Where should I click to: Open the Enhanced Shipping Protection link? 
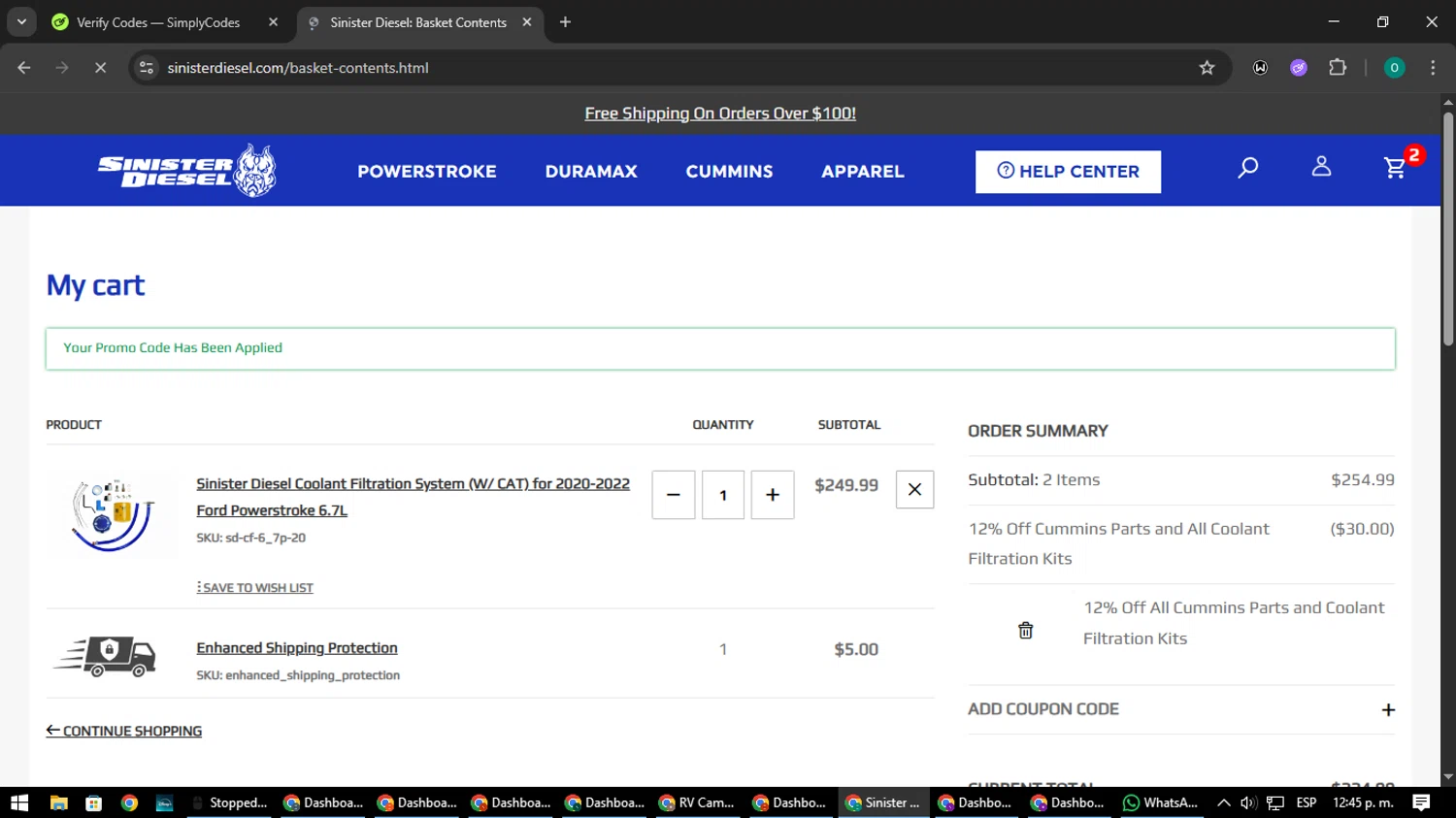297,648
